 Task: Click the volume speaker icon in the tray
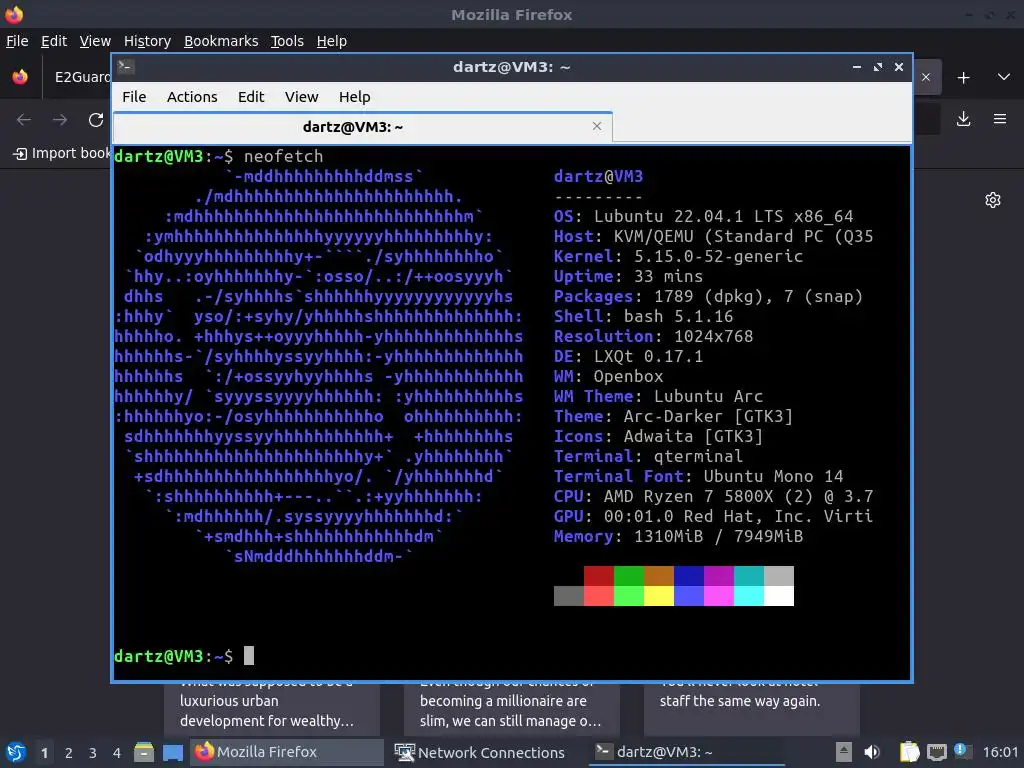[872, 752]
